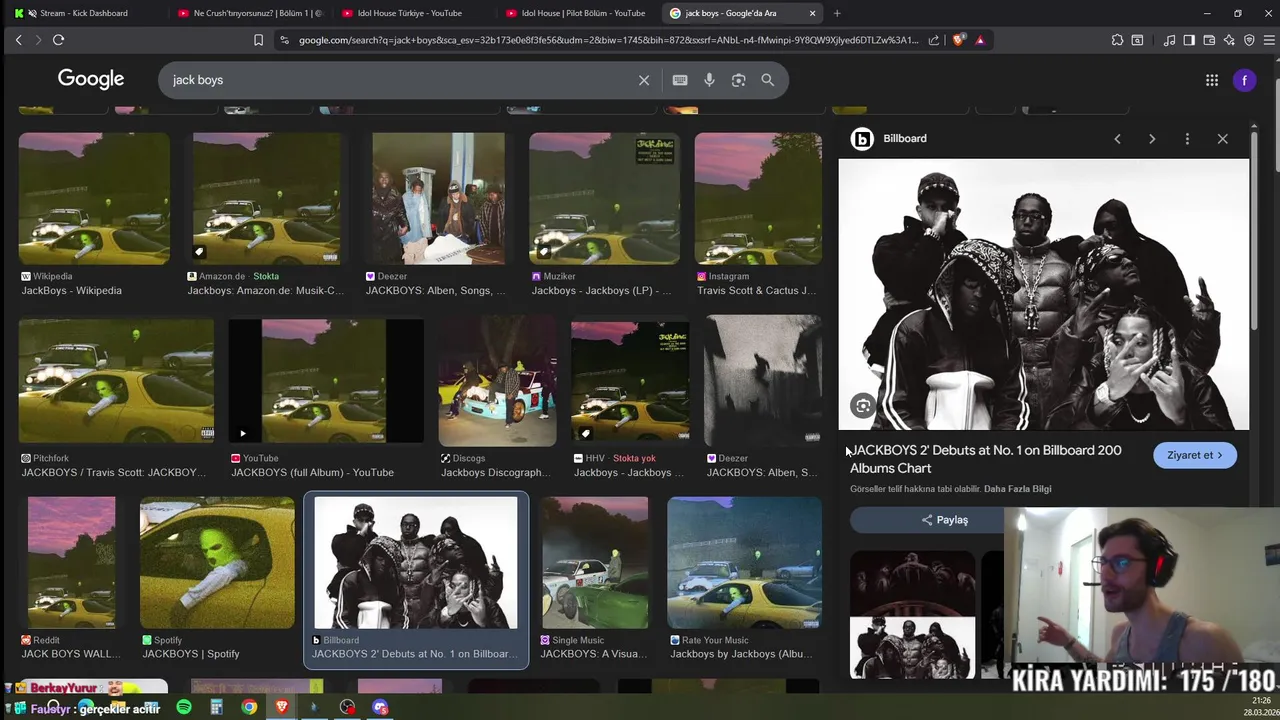1280x720 pixels.
Task: Open the Brave Wallet icon
Action: [x=1209, y=40]
